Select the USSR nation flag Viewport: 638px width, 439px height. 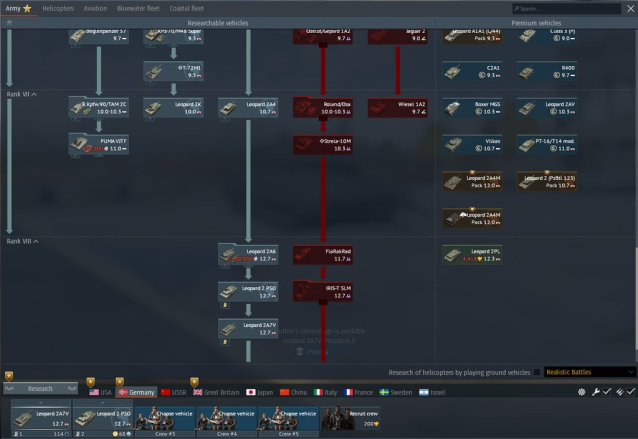coord(173,392)
